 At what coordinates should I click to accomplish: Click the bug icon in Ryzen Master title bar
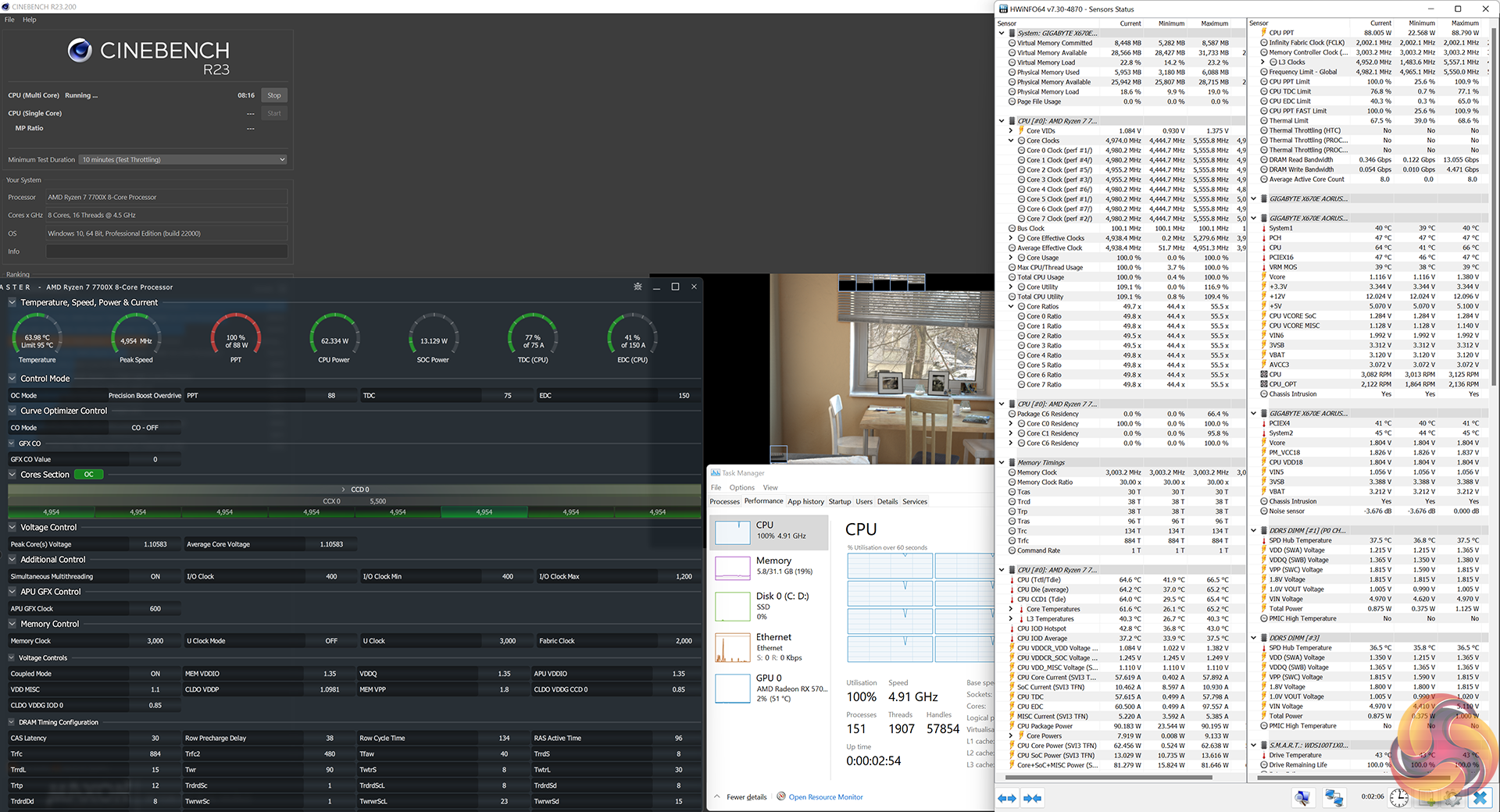637,287
